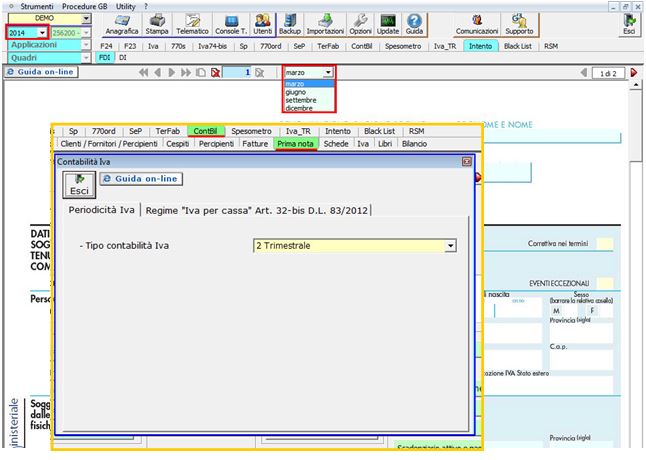Select highlighted marzo in month list

click(x=309, y=84)
